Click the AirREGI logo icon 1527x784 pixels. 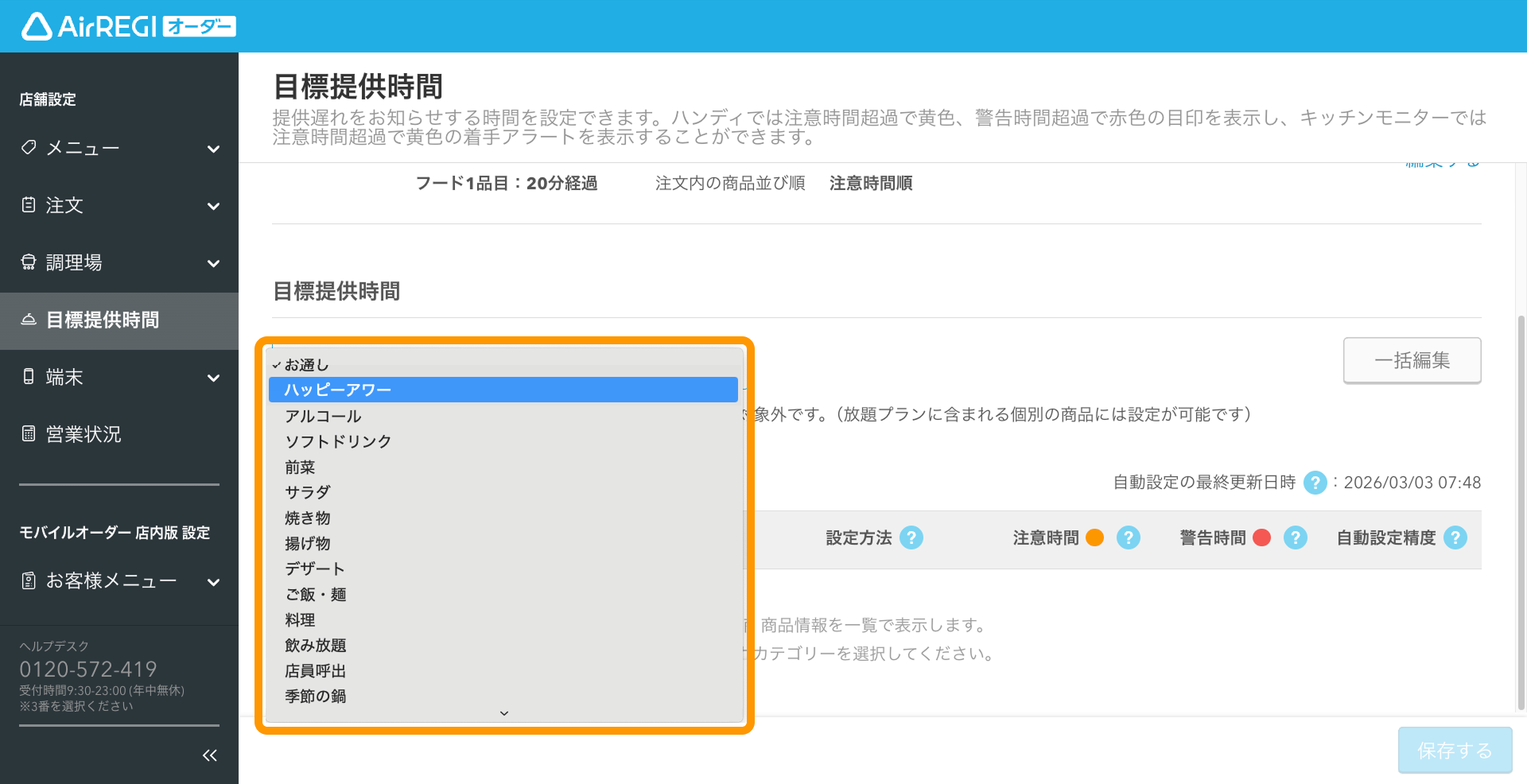(x=37, y=26)
